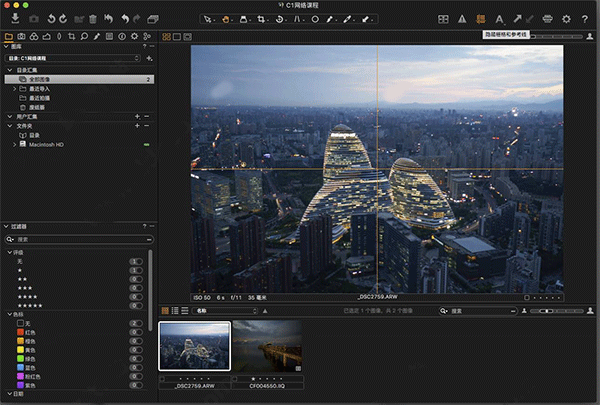Click the print icon in toolbar
The image size is (600, 405).
pos(549,18)
